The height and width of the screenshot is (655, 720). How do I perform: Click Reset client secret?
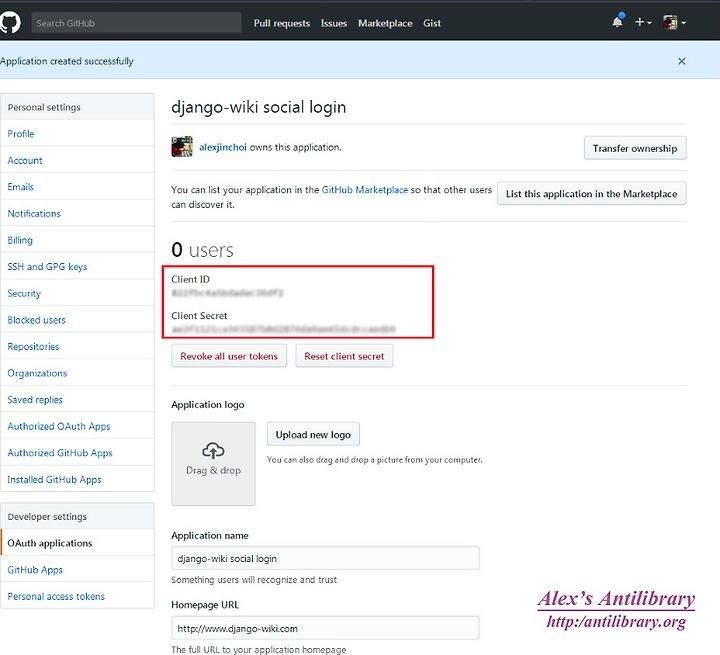[344, 356]
